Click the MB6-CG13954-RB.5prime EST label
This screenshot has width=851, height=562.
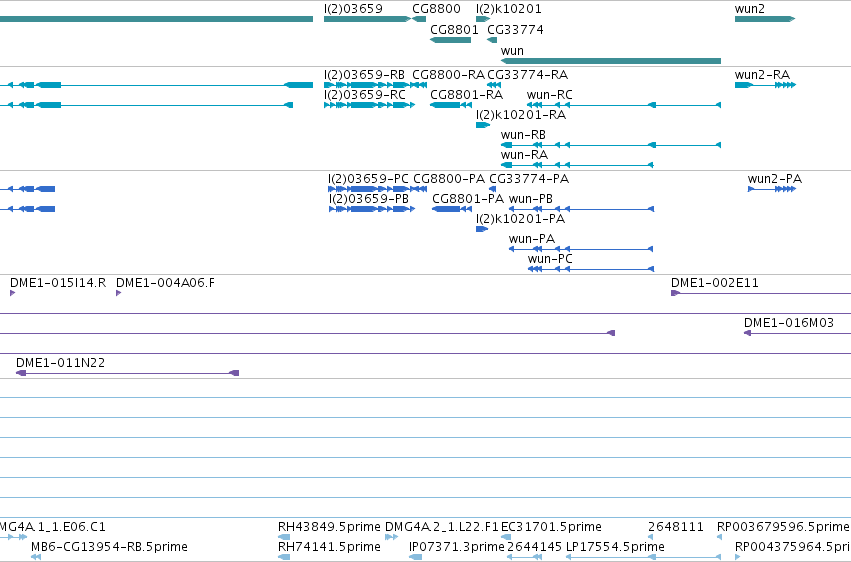click(109, 547)
